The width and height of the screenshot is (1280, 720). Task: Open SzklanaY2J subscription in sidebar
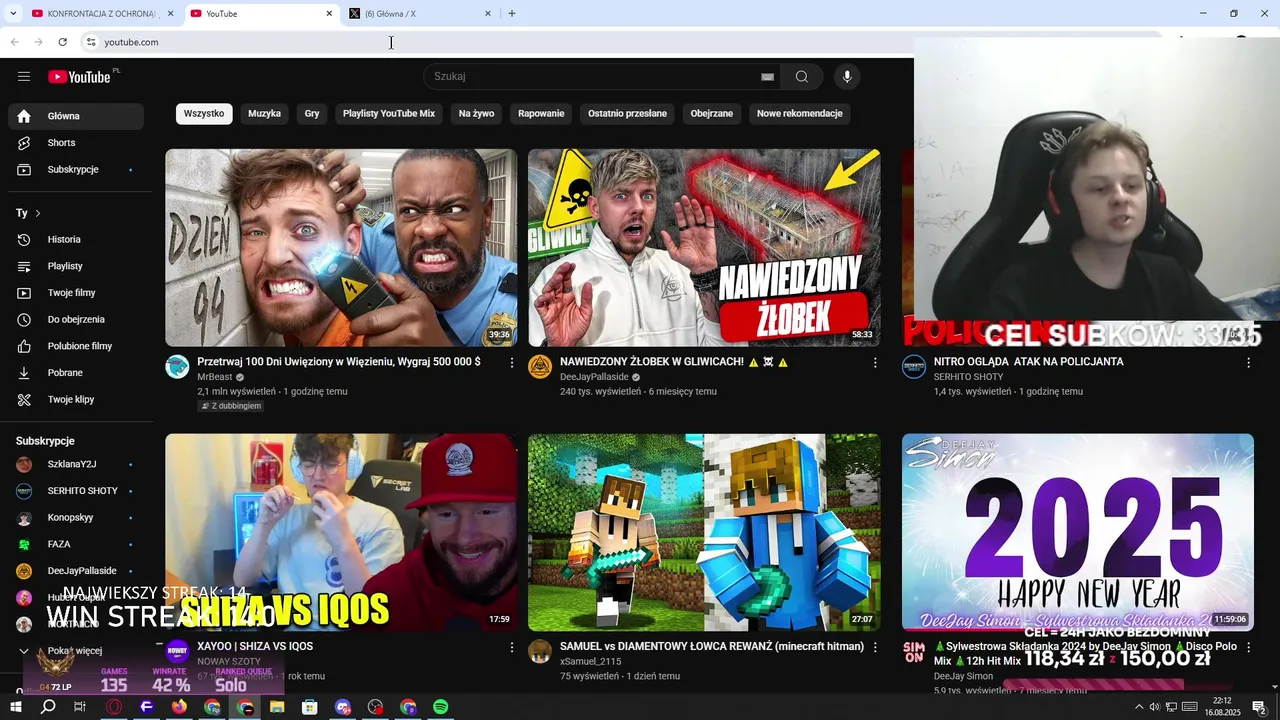[x=76, y=464]
